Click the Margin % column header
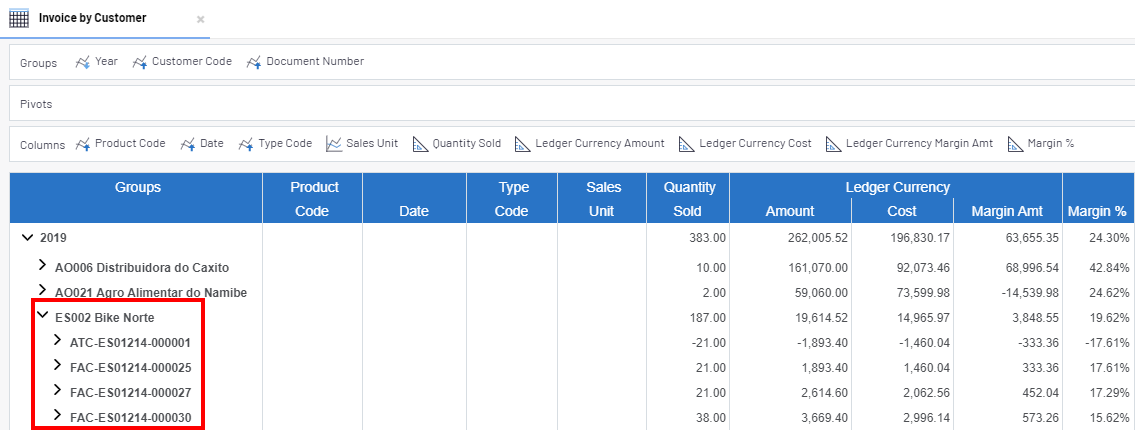The height and width of the screenshot is (430, 1135). pos(1097,211)
